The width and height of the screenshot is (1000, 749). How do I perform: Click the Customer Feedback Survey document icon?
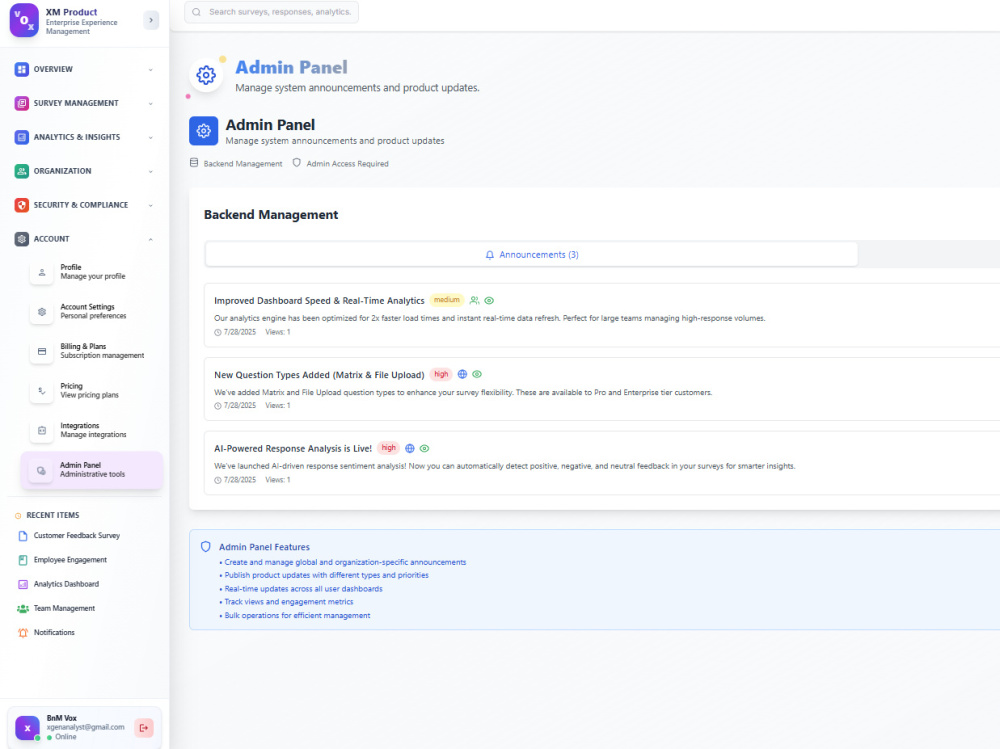pos(23,536)
